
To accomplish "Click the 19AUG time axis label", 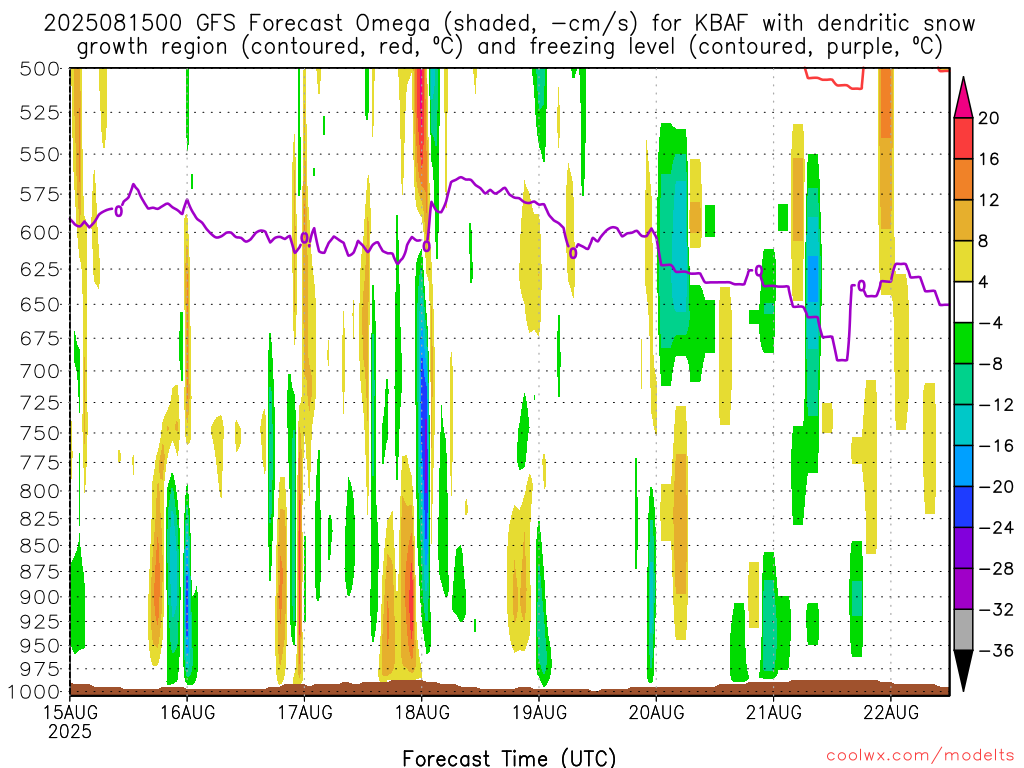I will [x=539, y=712].
